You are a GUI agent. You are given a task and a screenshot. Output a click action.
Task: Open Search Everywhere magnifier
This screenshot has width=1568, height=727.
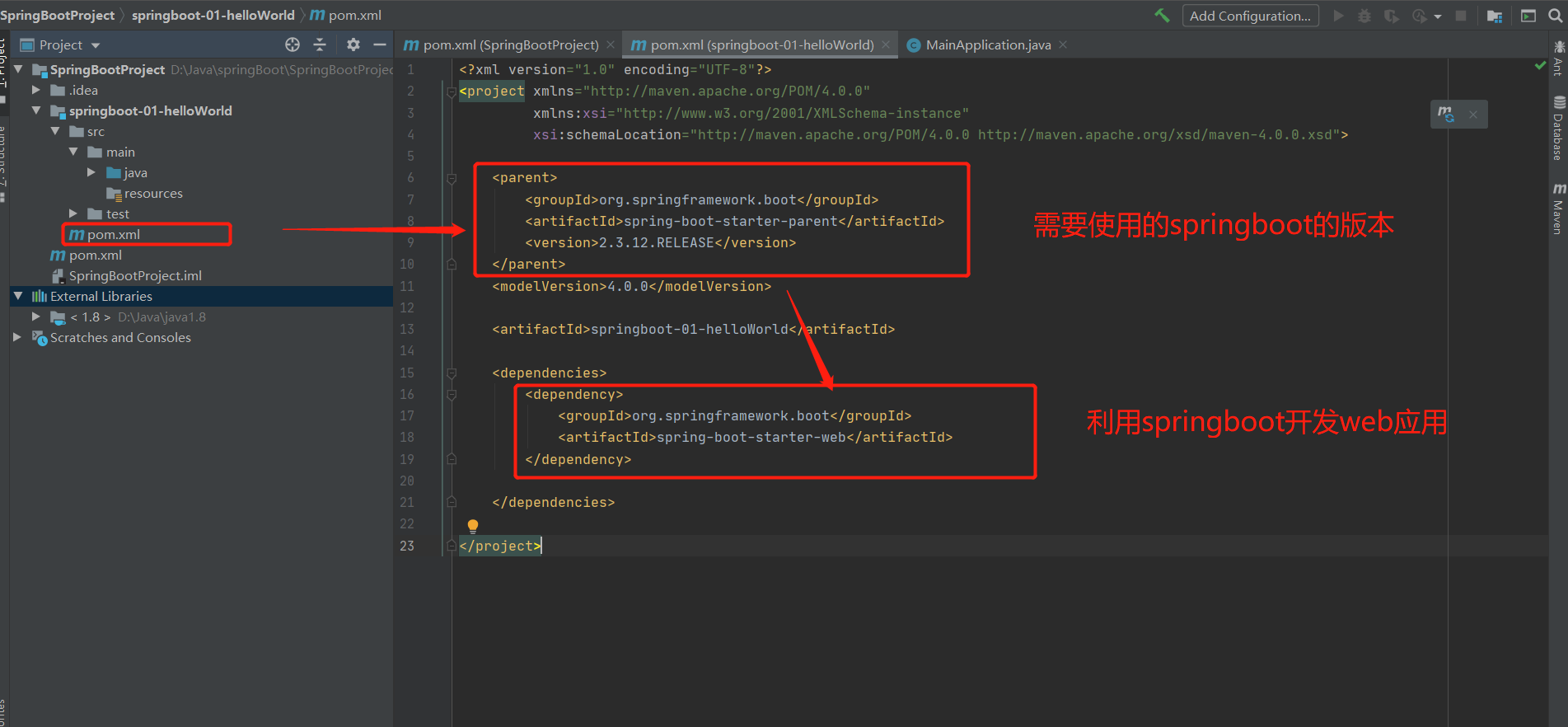pos(1556,16)
